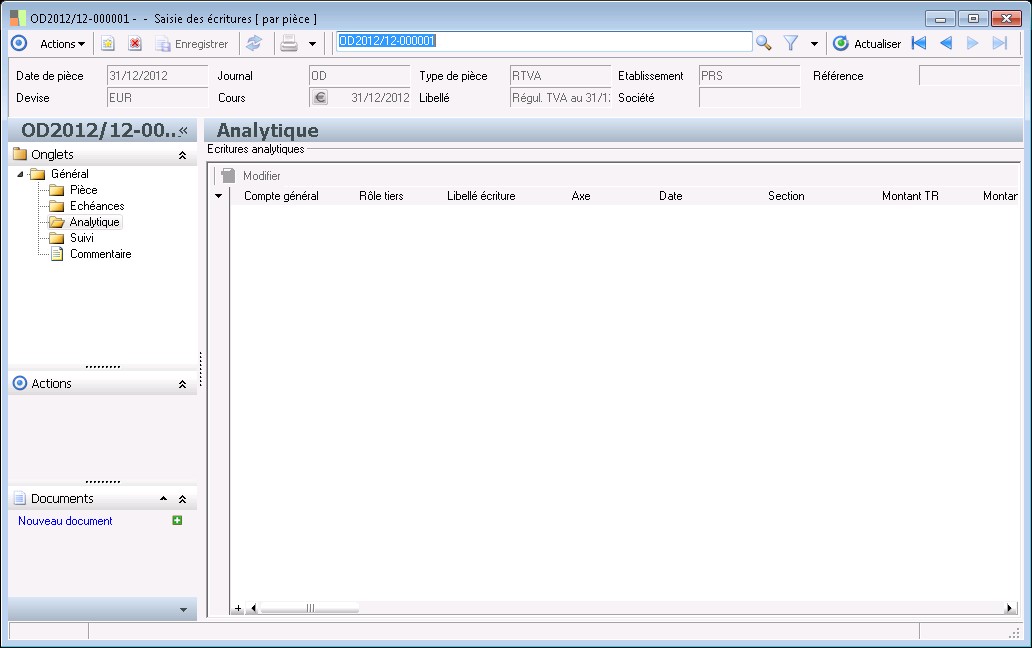1032x648 pixels.
Task: Click the Nouveau document link
Action: pyautogui.click(x=65, y=521)
